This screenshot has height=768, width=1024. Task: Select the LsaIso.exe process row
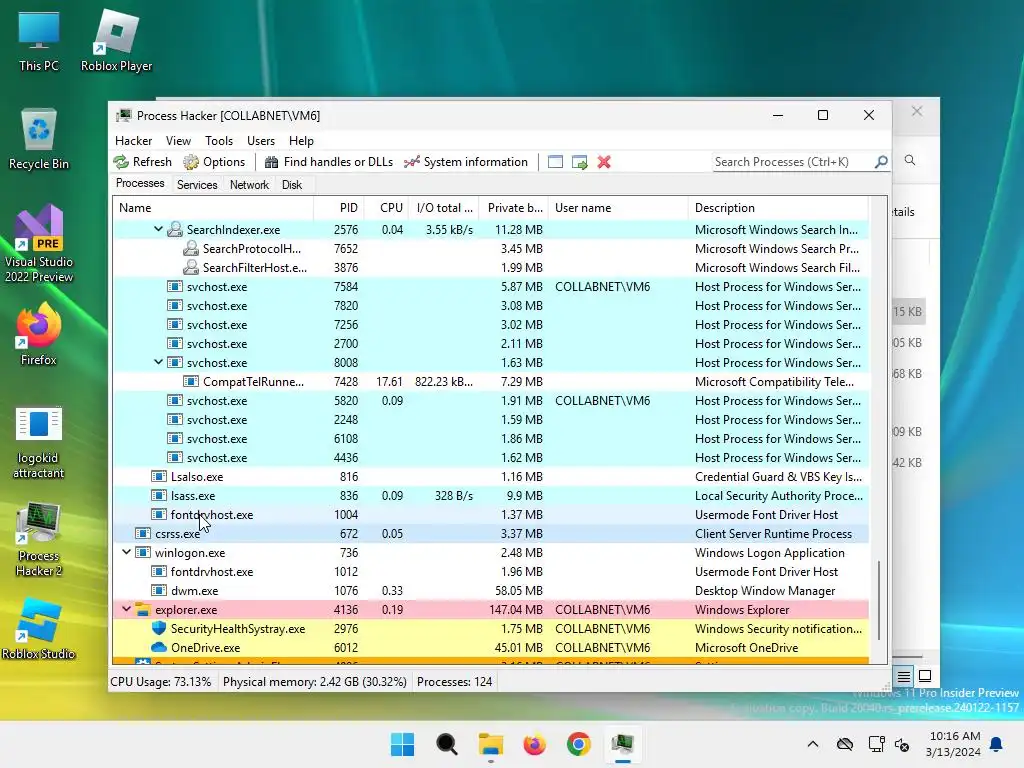(x=491, y=477)
